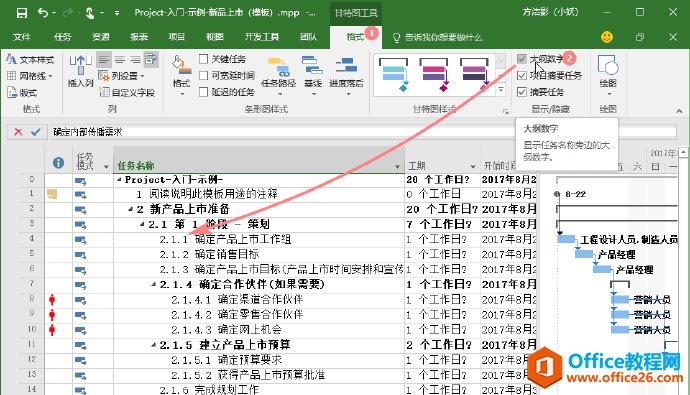This screenshot has width=690, height=395.
Task: Open the 任务名称 column filter dropdown
Action: click(x=397, y=166)
